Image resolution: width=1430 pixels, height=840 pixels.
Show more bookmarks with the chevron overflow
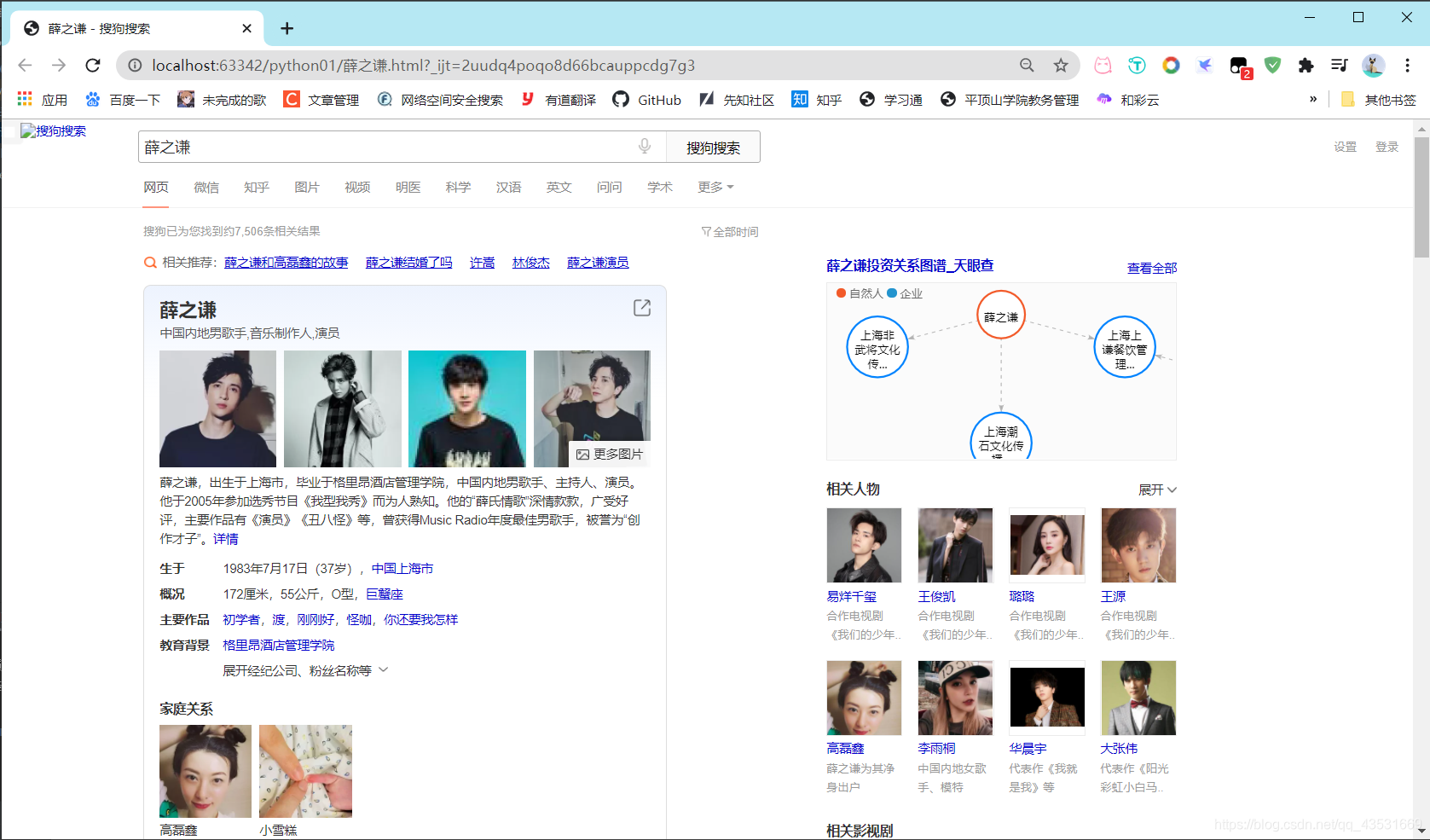pyautogui.click(x=1313, y=99)
